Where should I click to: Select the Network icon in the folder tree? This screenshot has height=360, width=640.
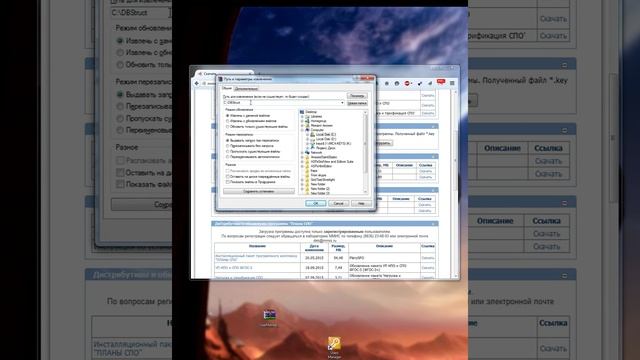point(307,152)
